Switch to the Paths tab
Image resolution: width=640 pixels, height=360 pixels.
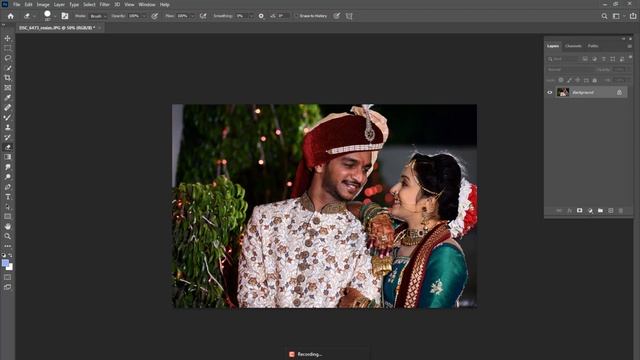pyautogui.click(x=593, y=46)
